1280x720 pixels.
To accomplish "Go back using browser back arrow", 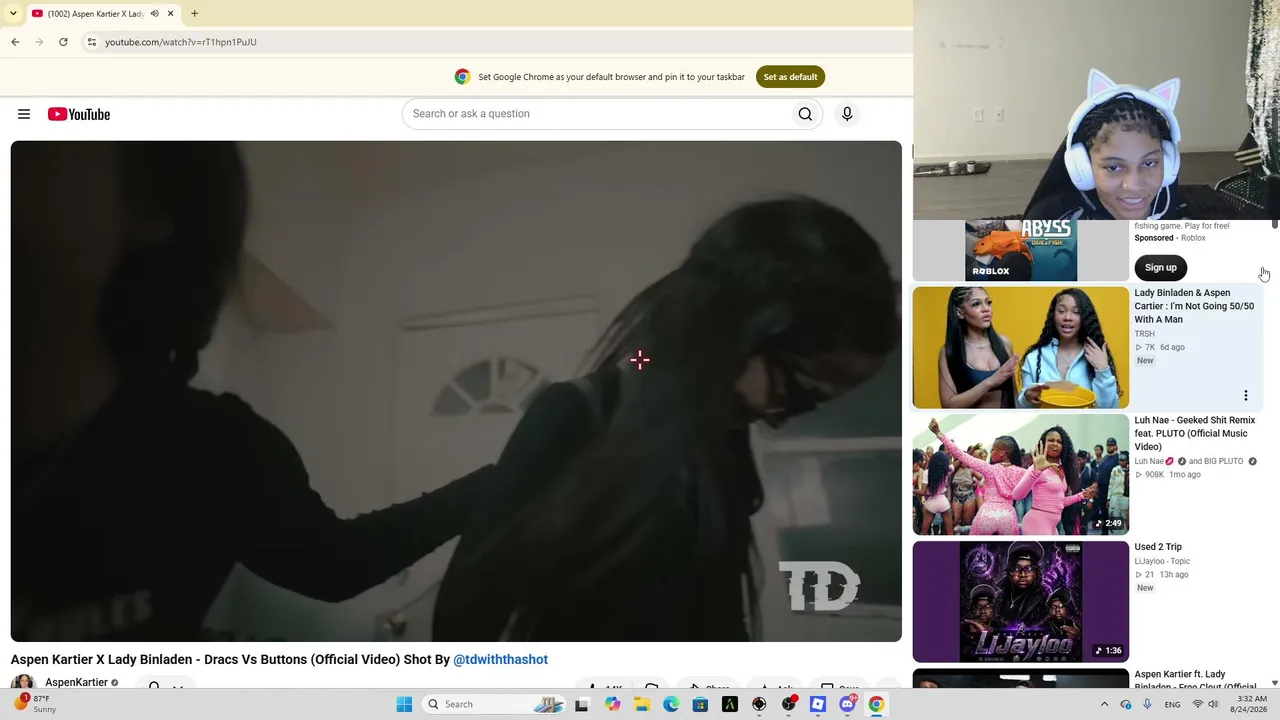I will point(15,42).
